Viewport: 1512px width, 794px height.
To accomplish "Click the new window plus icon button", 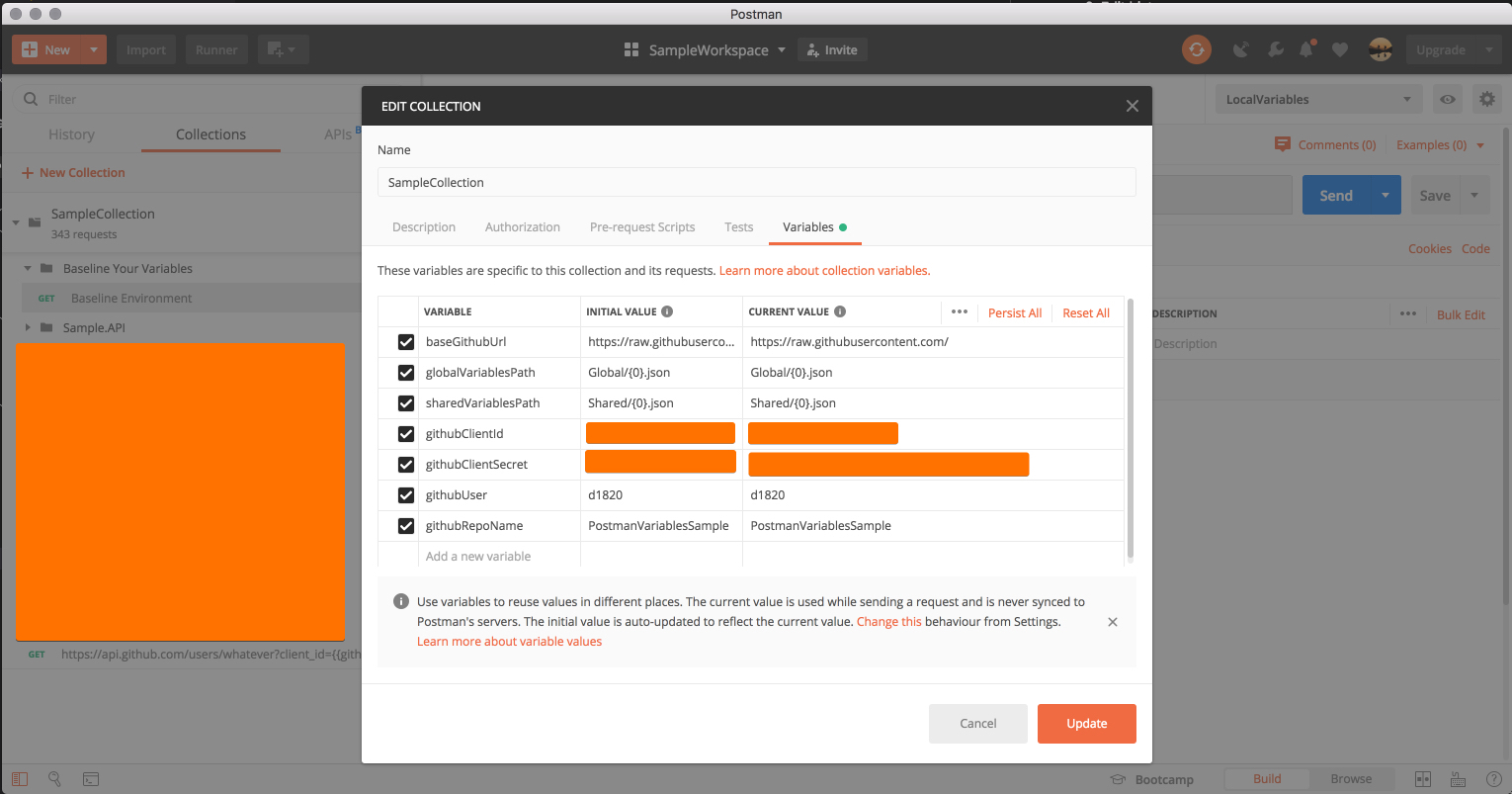I will tap(284, 49).
